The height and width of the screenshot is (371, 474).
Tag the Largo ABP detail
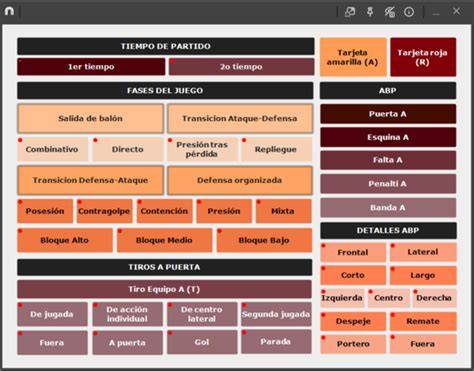point(423,275)
